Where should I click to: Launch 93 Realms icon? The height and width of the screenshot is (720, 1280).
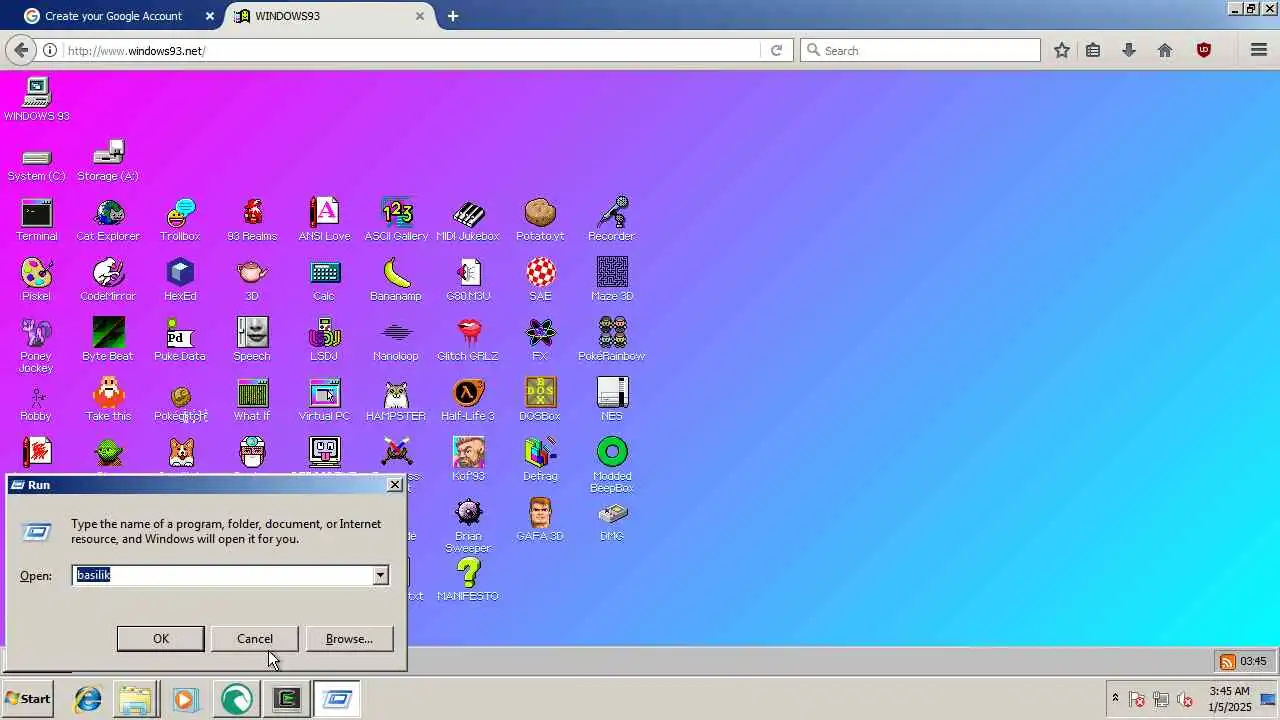(252, 220)
